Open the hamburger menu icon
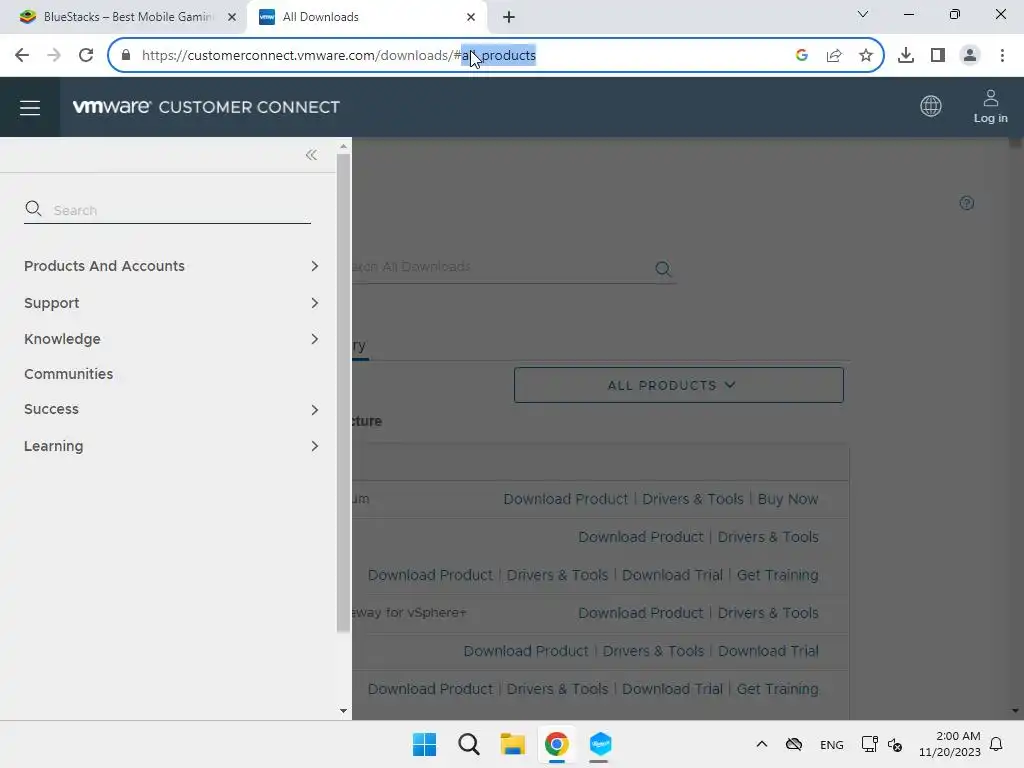This screenshot has height=768, width=1024. pos(29,107)
